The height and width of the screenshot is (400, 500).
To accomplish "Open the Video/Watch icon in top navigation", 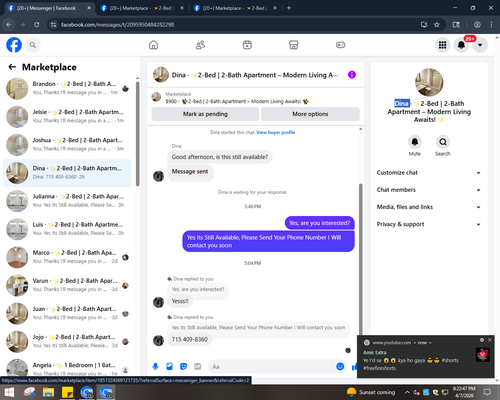I will pyautogui.click(x=247, y=45).
